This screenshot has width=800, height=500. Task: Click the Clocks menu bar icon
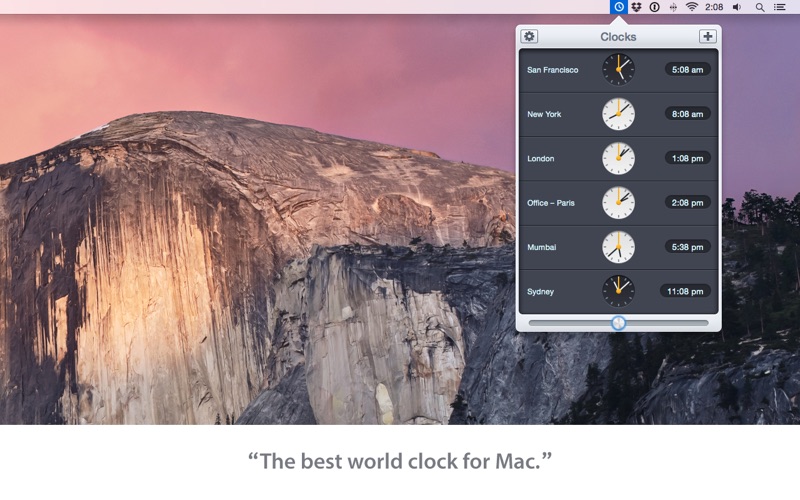[618, 7]
